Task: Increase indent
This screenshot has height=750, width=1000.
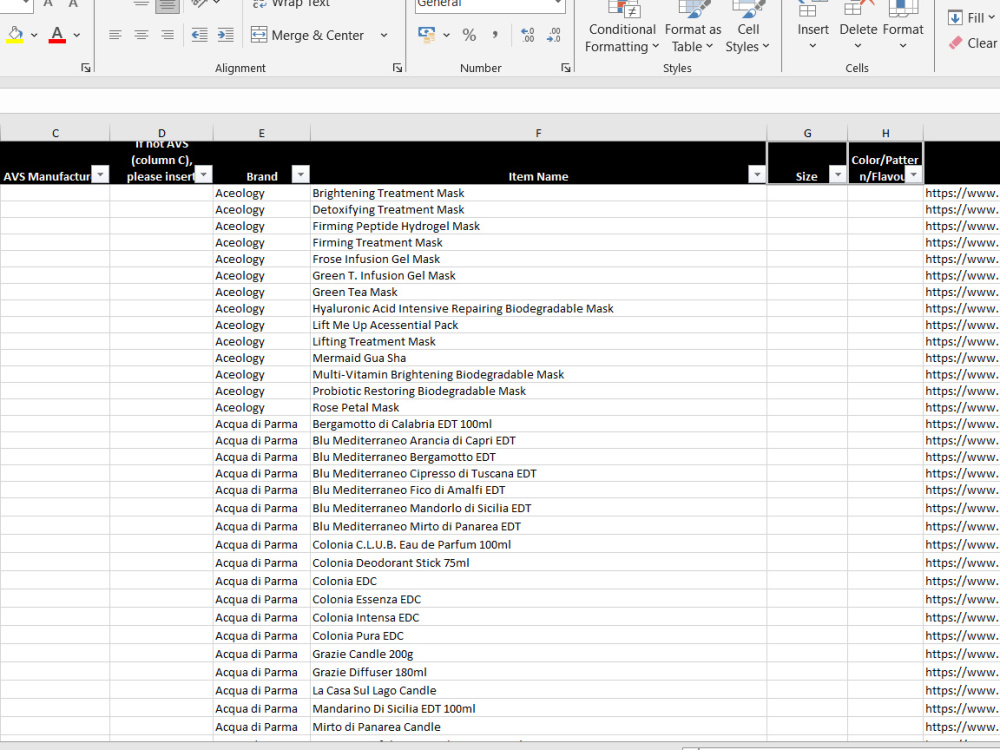Action: coord(226,35)
